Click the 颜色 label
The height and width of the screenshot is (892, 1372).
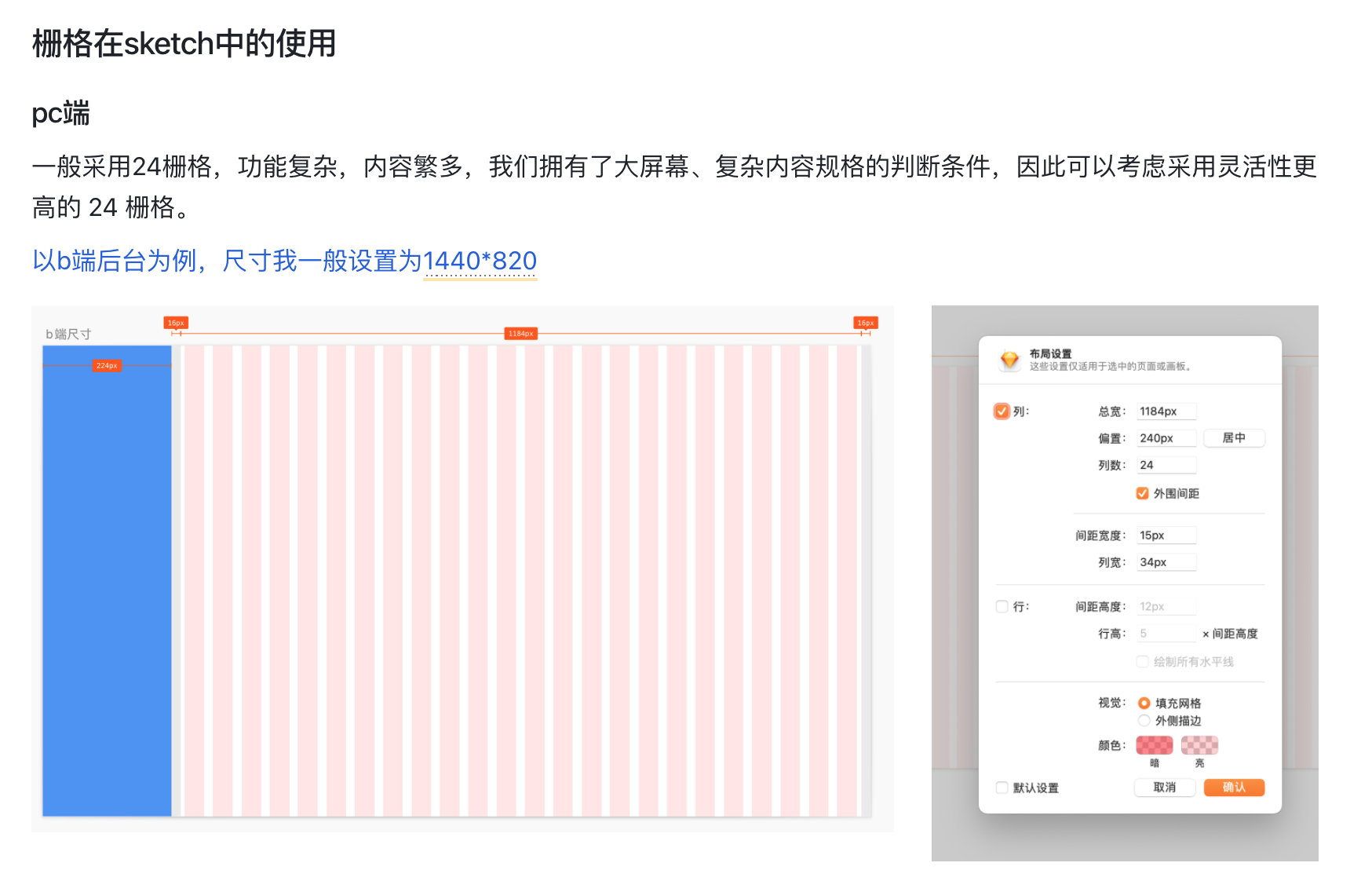click(1112, 745)
